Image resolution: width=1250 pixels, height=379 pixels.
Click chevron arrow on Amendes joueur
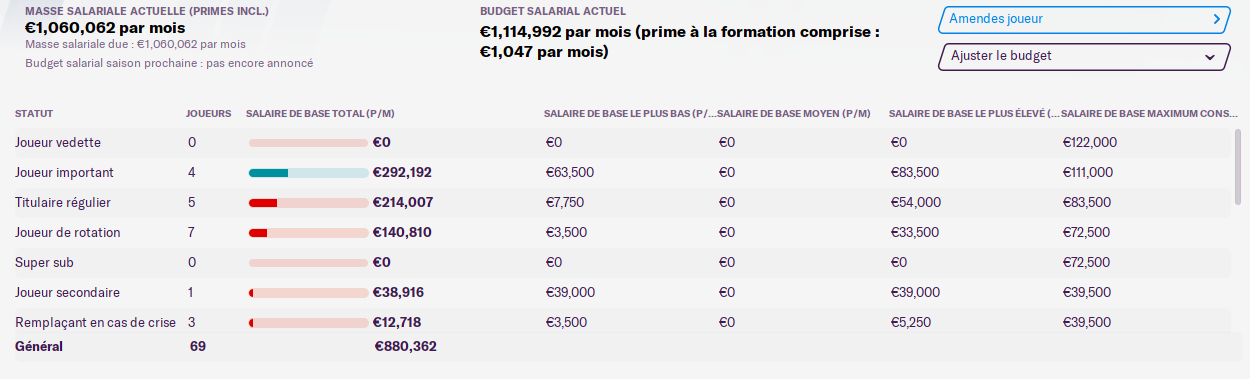pos(1215,19)
